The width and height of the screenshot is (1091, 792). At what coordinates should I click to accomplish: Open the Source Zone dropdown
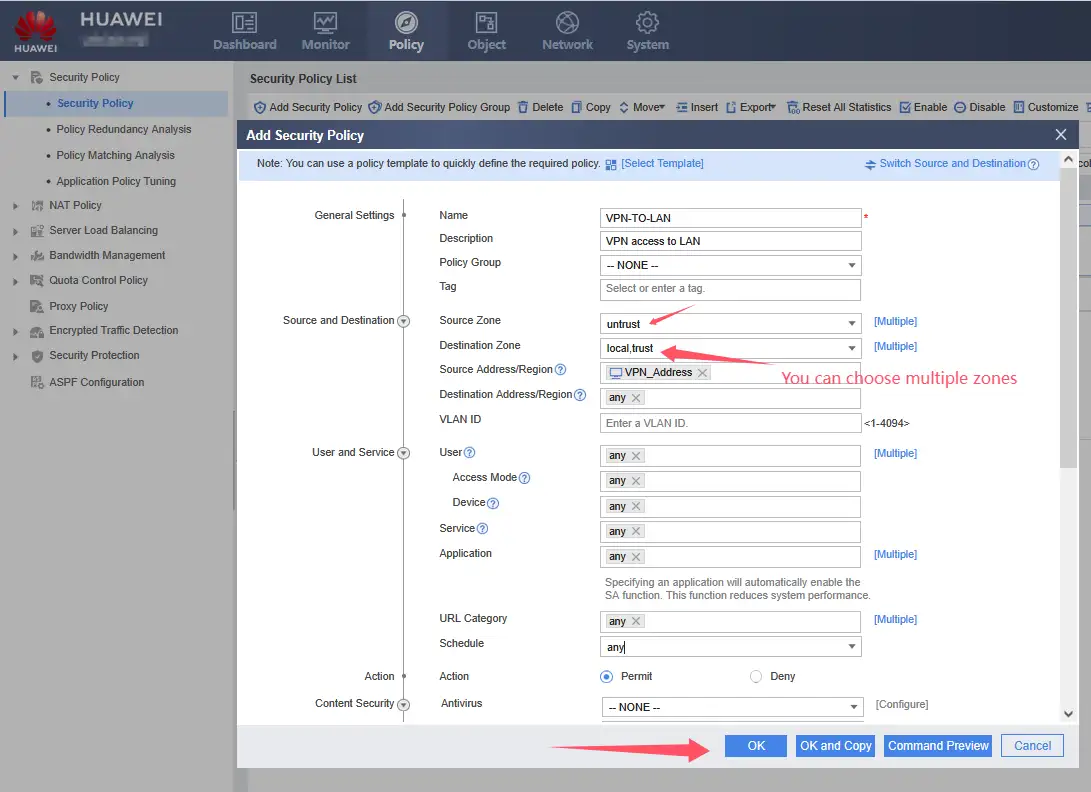click(852, 323)
